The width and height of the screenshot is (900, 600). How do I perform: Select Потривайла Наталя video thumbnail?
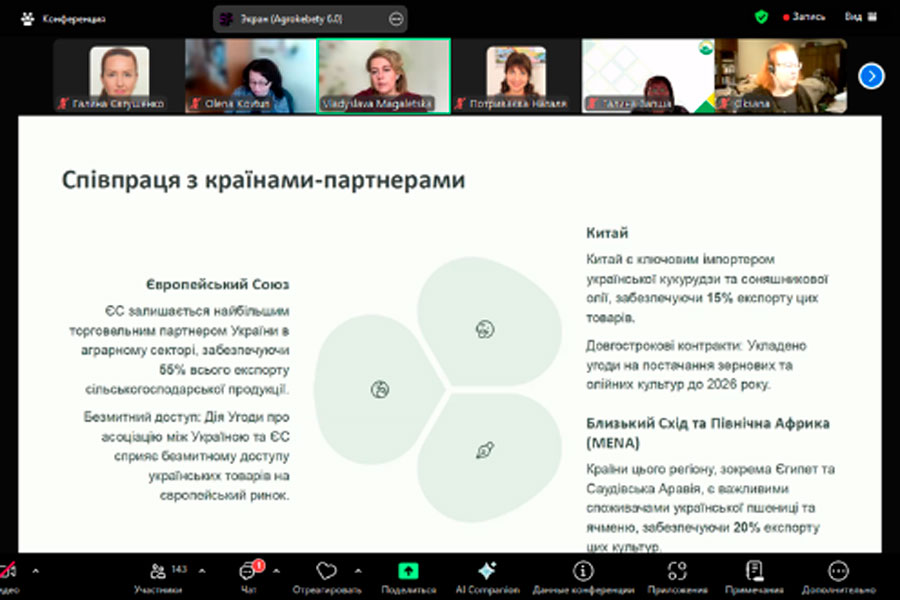pos(516,76)
